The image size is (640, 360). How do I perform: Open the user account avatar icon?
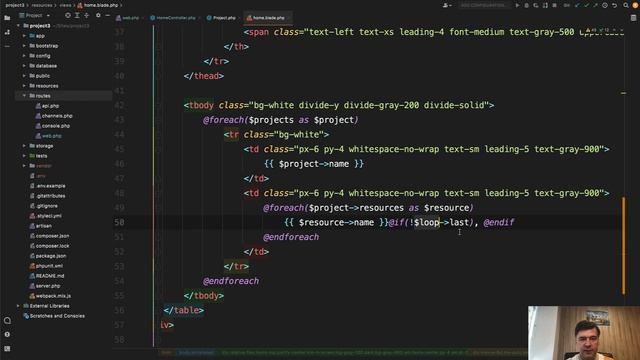click(636, 5)
